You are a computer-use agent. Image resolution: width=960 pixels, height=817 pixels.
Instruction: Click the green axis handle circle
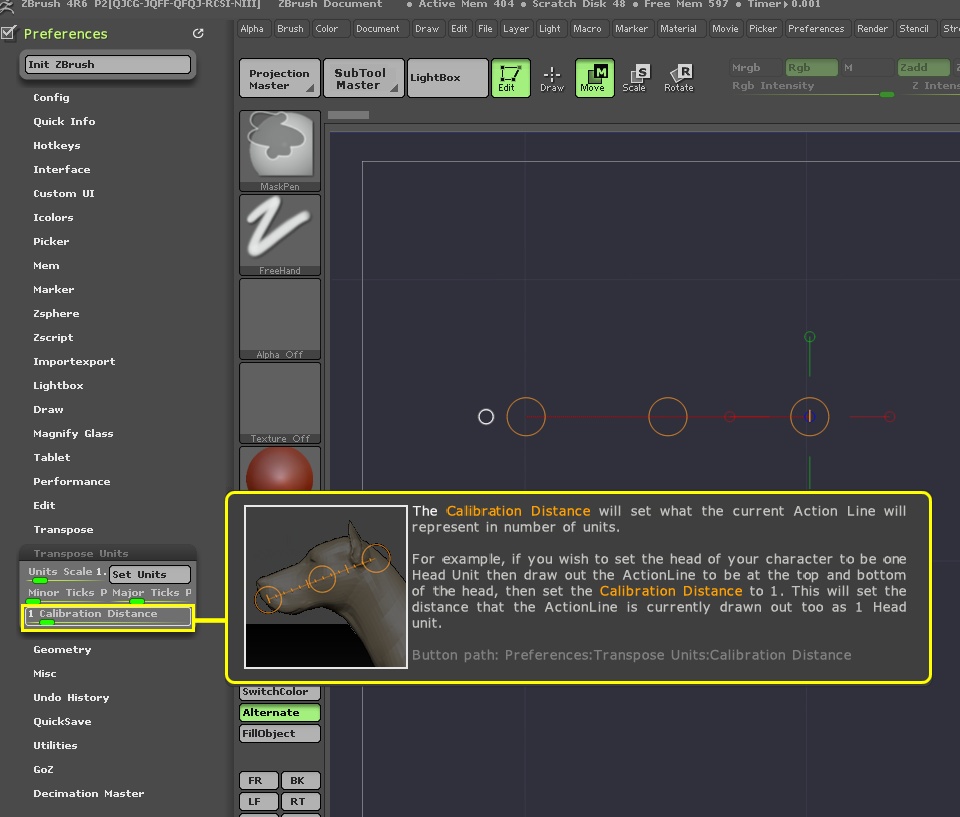pyautogui.click(x=809, y=337)
